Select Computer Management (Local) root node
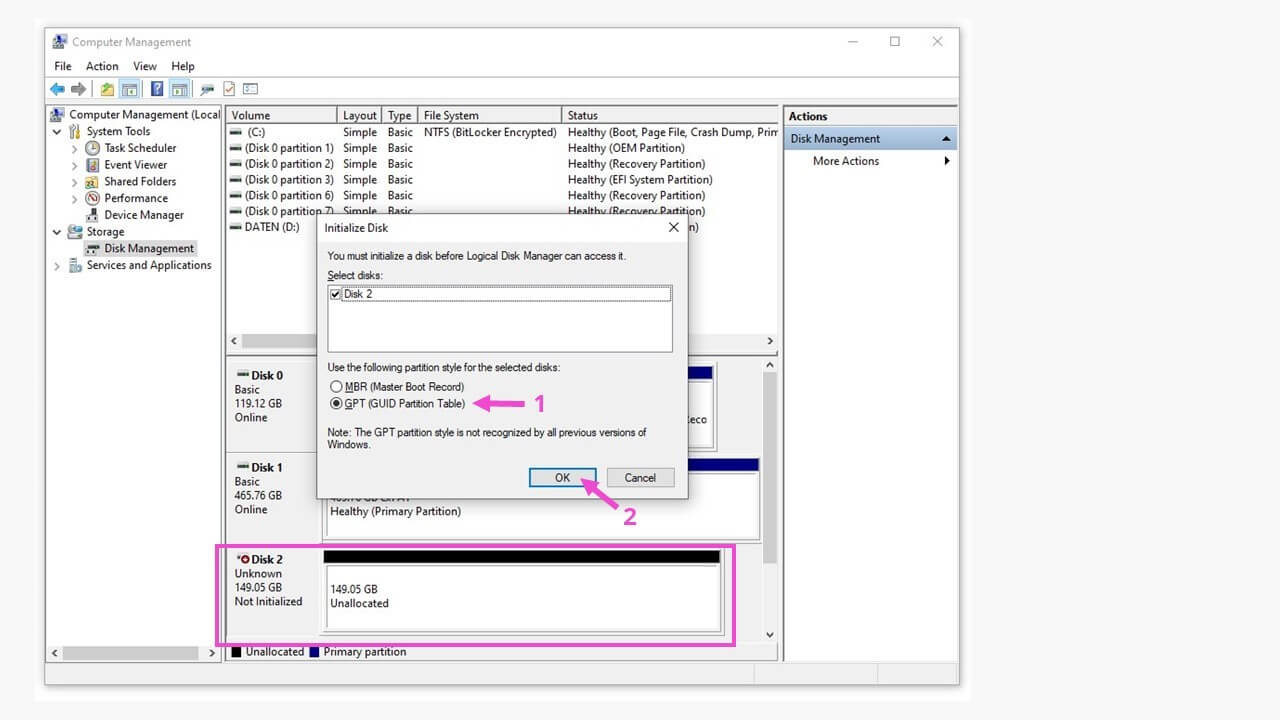1280x720 pixels. 144,115
